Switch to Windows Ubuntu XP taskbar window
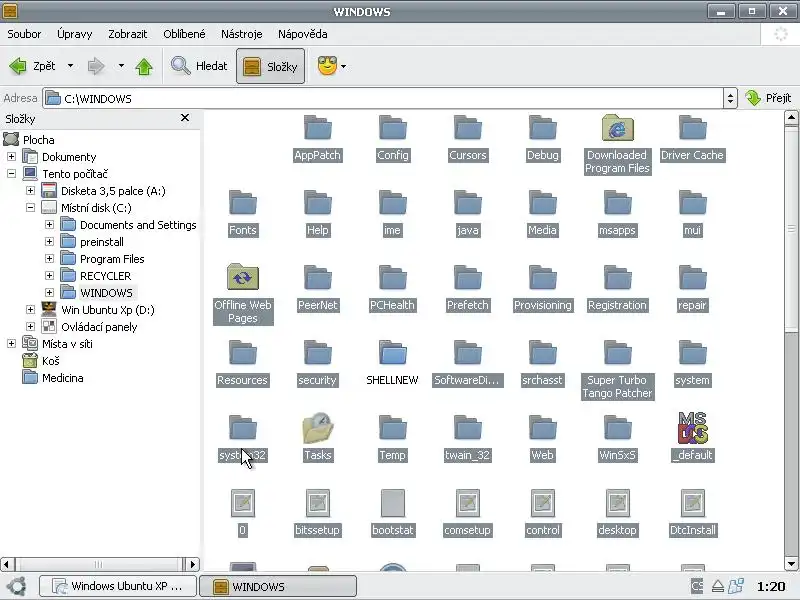 click(x=117, y=586)
